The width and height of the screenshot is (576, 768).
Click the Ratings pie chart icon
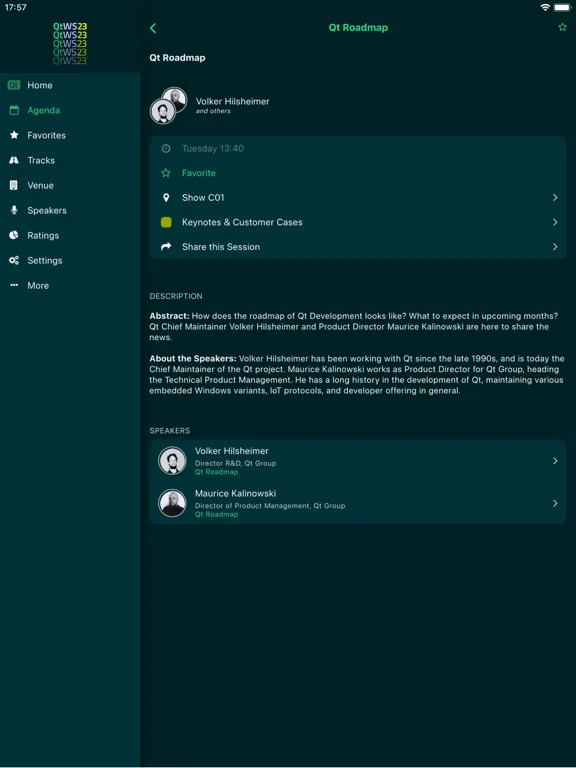click(x=14, y=235)
